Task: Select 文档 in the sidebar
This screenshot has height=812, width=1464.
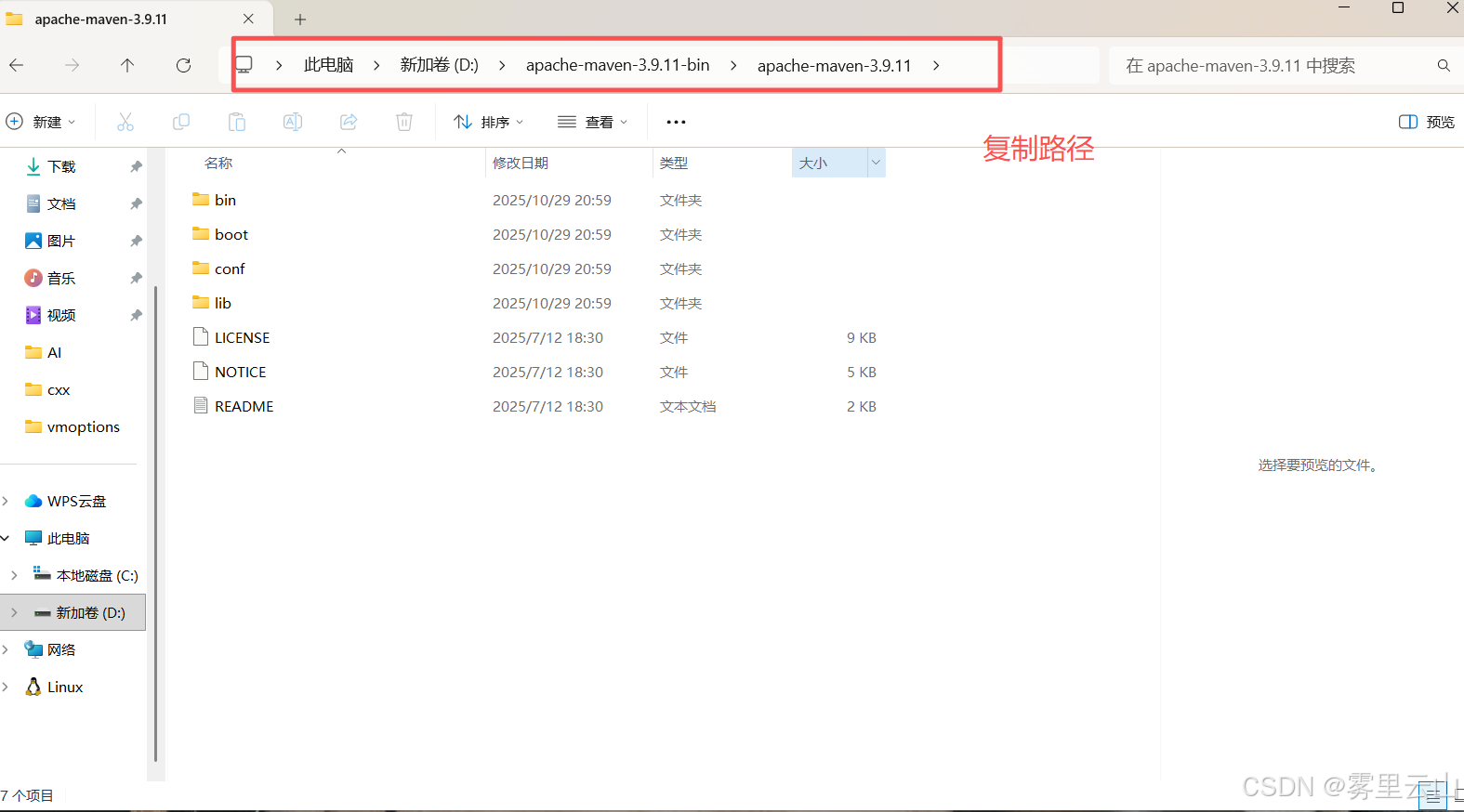Action: click(x=61, y=203)
